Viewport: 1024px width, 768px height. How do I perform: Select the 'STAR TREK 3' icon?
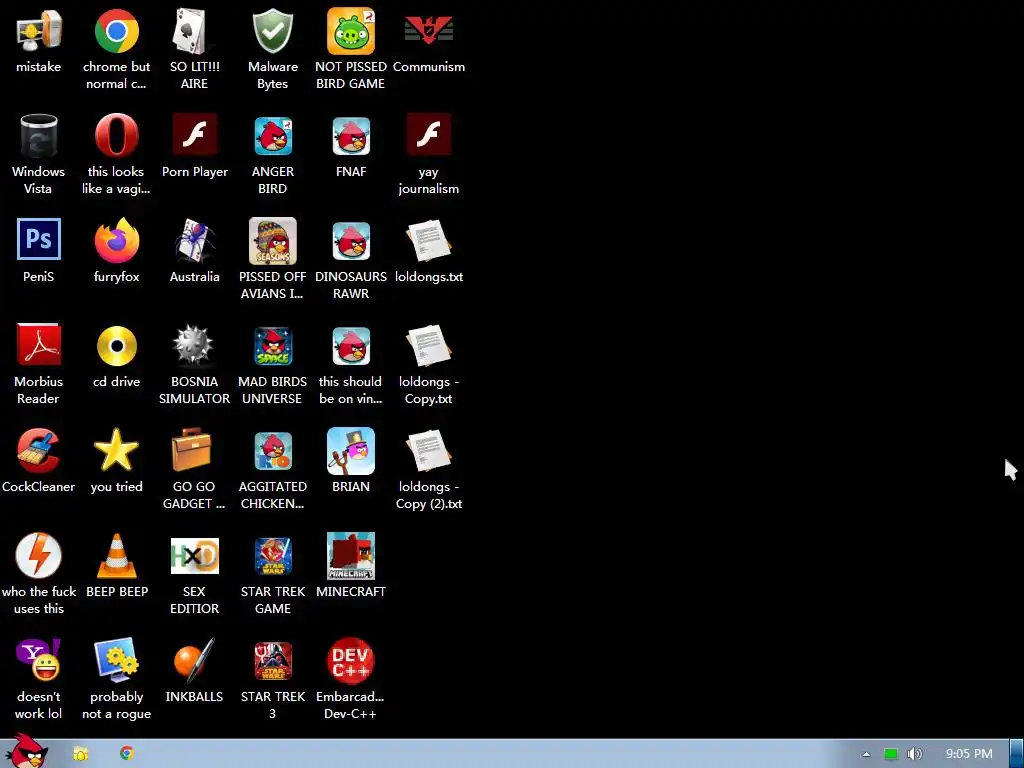(x=272, y=662)
